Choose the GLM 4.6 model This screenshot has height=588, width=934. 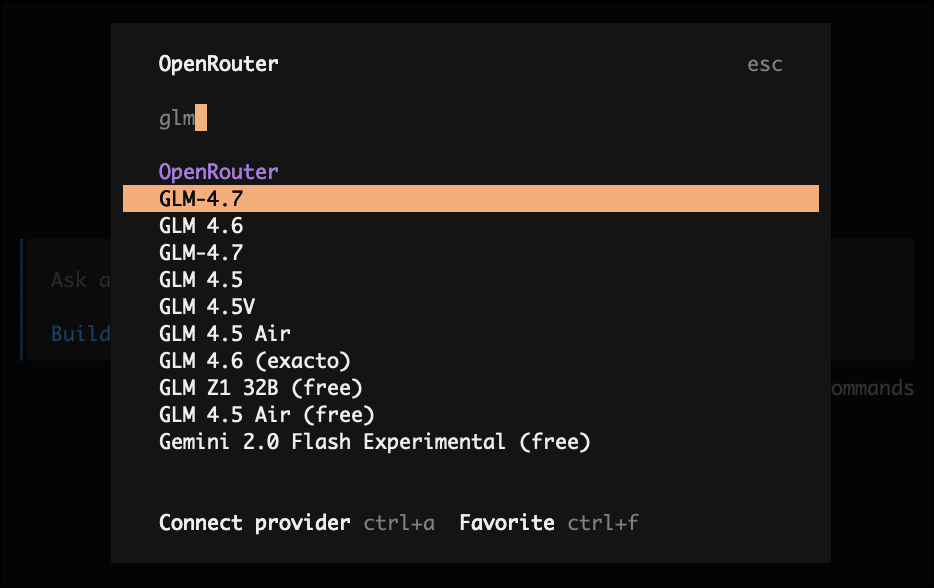click(201, 226)
